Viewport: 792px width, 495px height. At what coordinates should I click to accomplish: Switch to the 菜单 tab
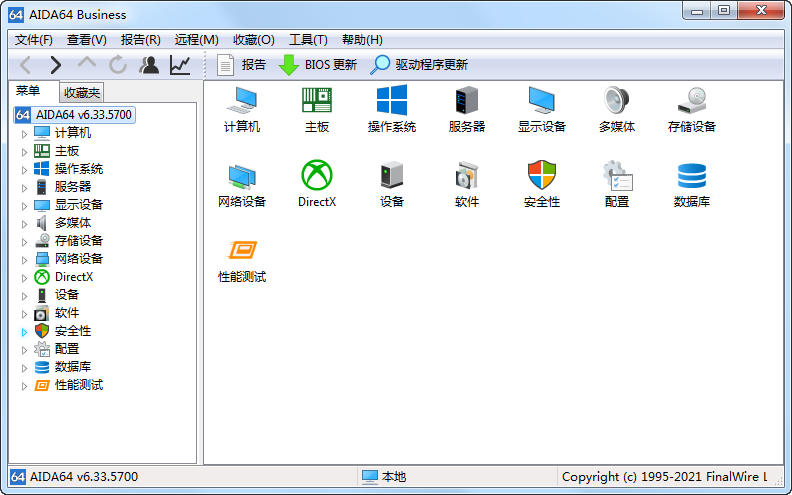(x=28, y=91)
